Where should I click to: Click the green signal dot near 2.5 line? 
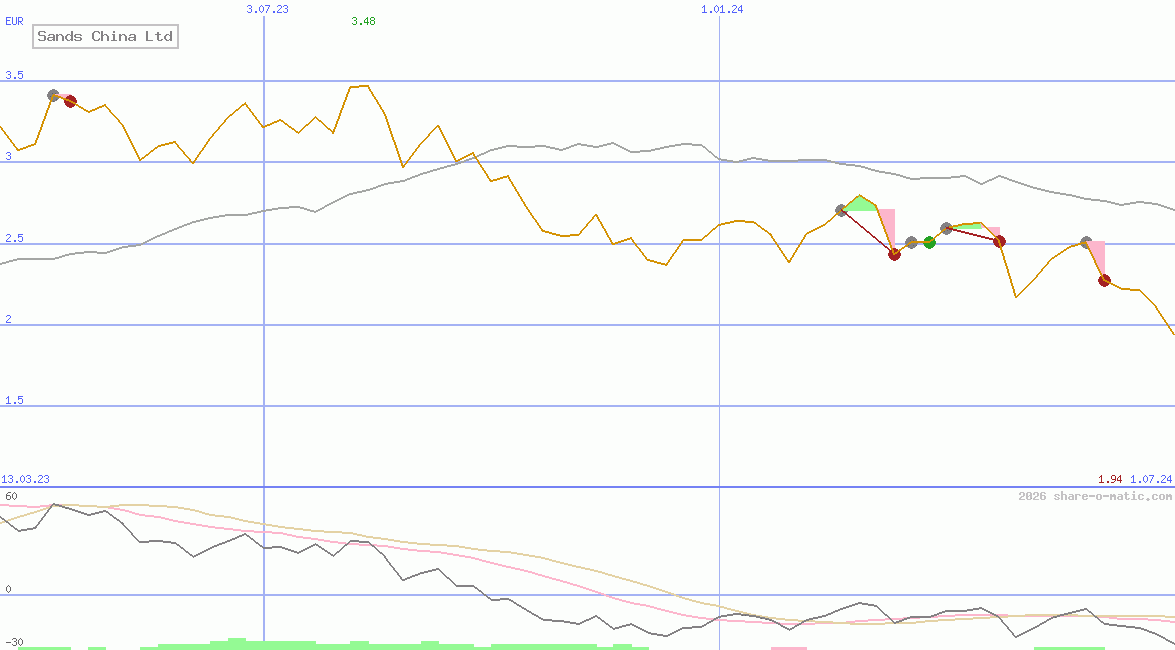(929, 243)
